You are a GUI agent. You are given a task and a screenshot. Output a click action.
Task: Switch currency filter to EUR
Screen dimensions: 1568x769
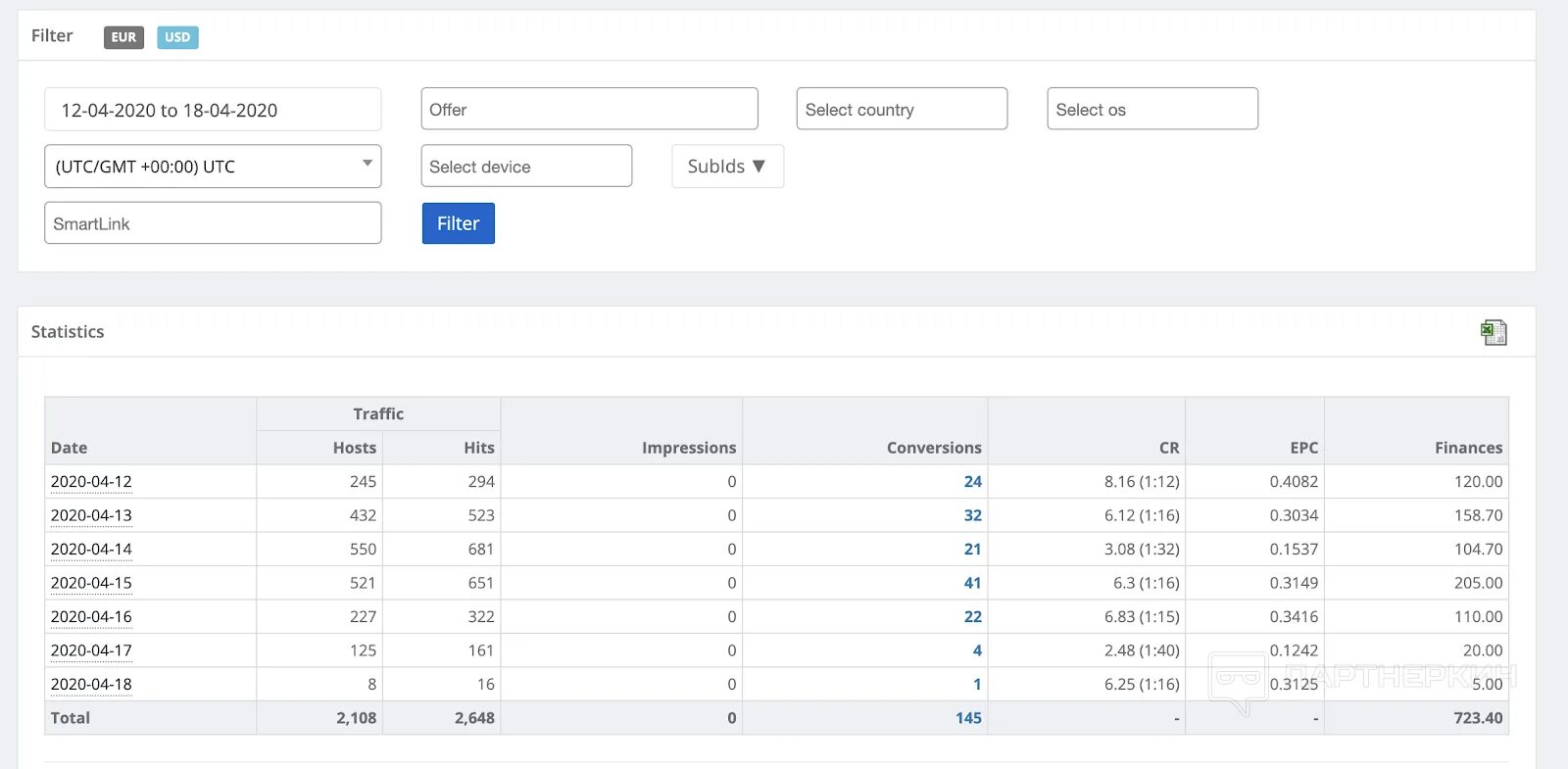pyautogui.click(x=123, y=37)
